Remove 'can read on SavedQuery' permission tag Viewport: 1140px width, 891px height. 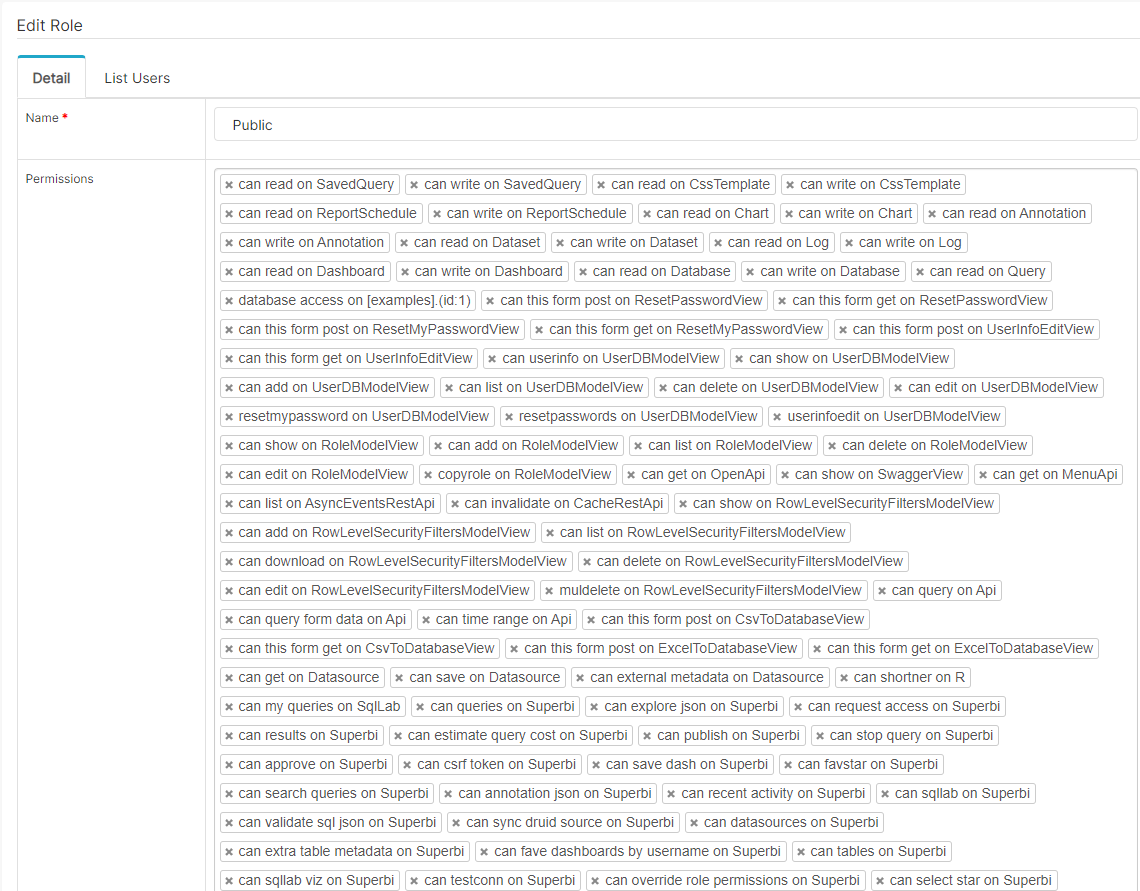click(x=229, y=185)
